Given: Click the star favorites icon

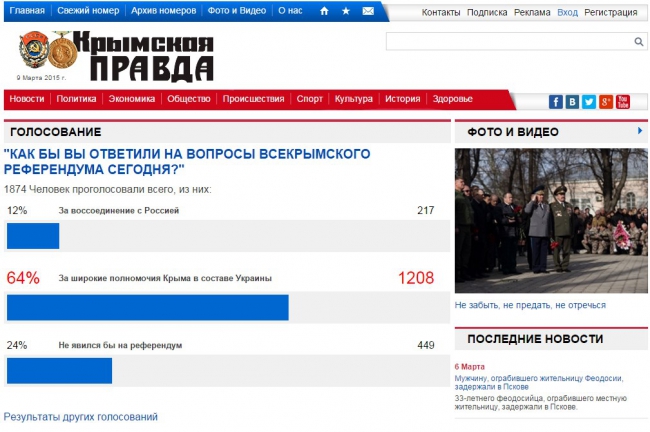Looking at the screenshot, I should click(x=346, y=11).
